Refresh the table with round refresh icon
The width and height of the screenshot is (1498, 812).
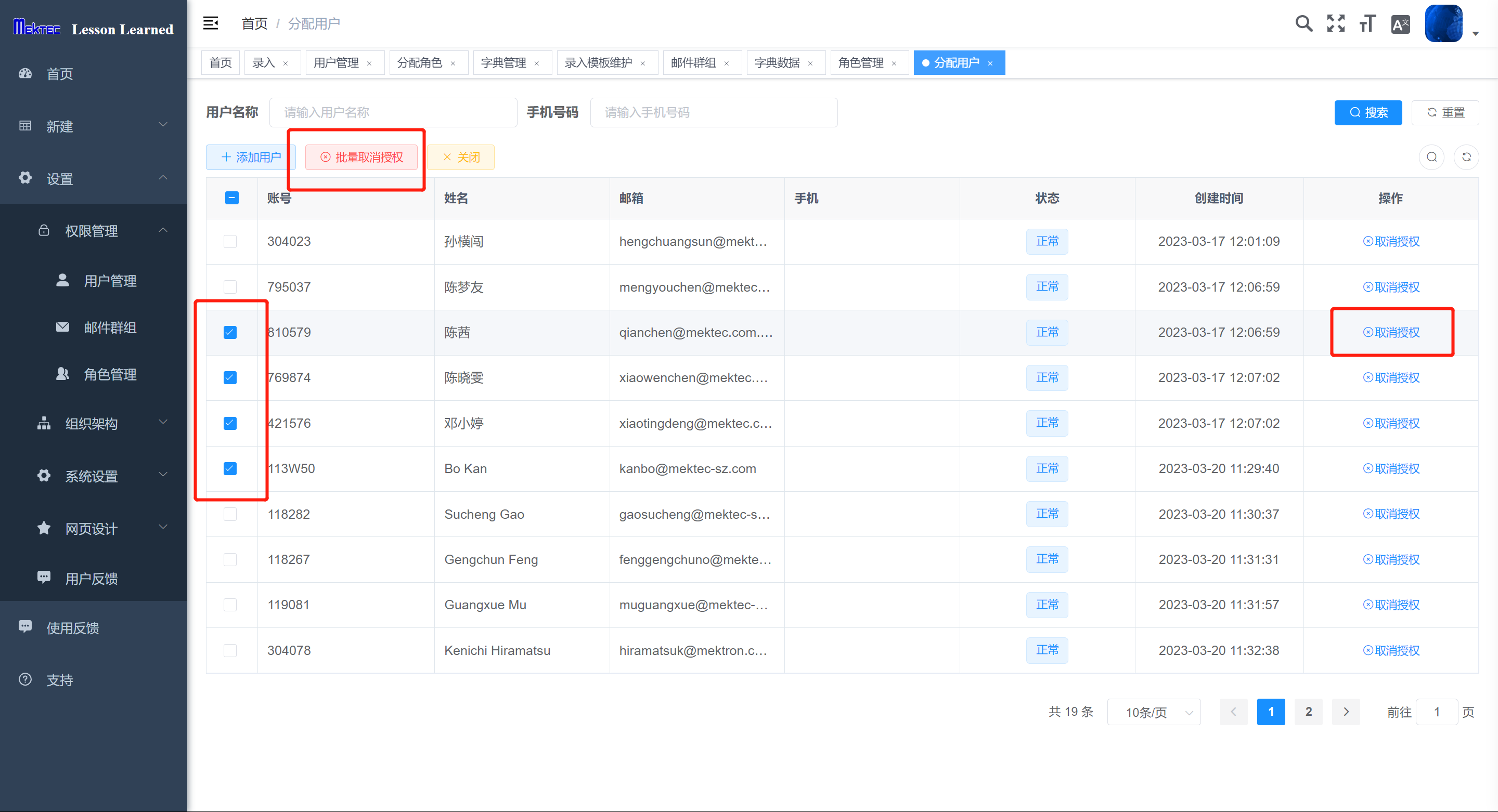point(1466,157)
